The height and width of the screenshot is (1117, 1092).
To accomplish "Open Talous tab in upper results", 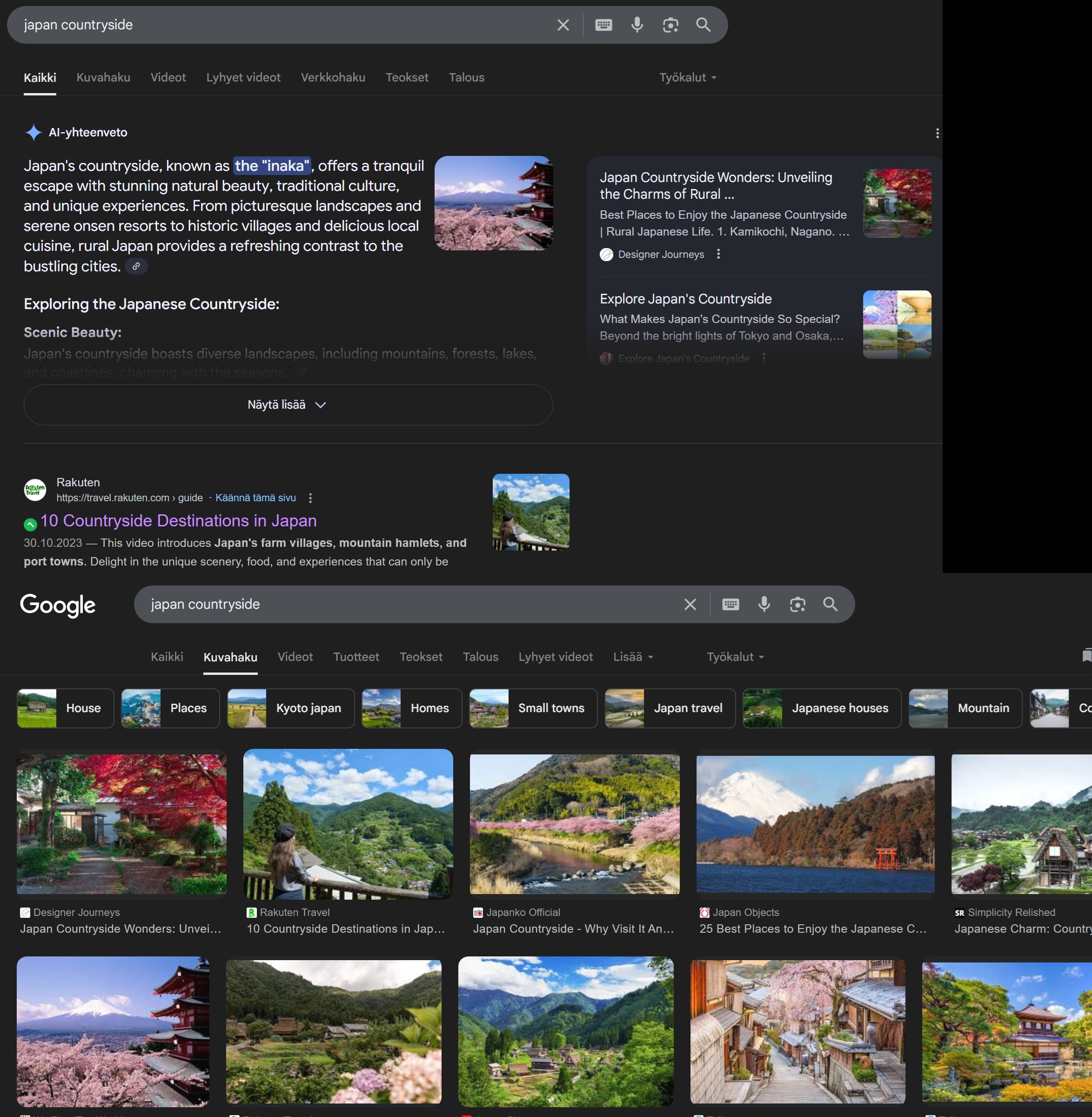I will [466, 78].
